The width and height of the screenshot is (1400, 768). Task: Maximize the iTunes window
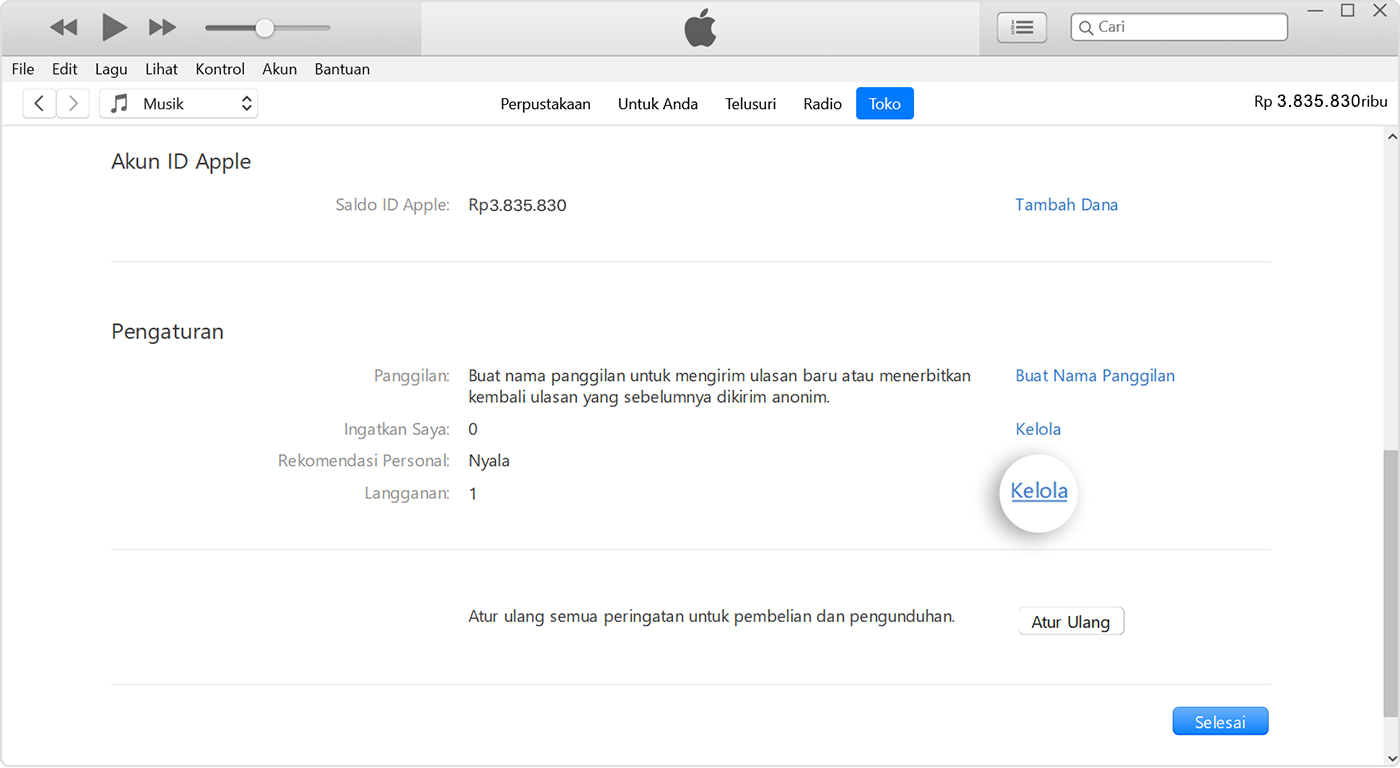(x=1347, y=10)
